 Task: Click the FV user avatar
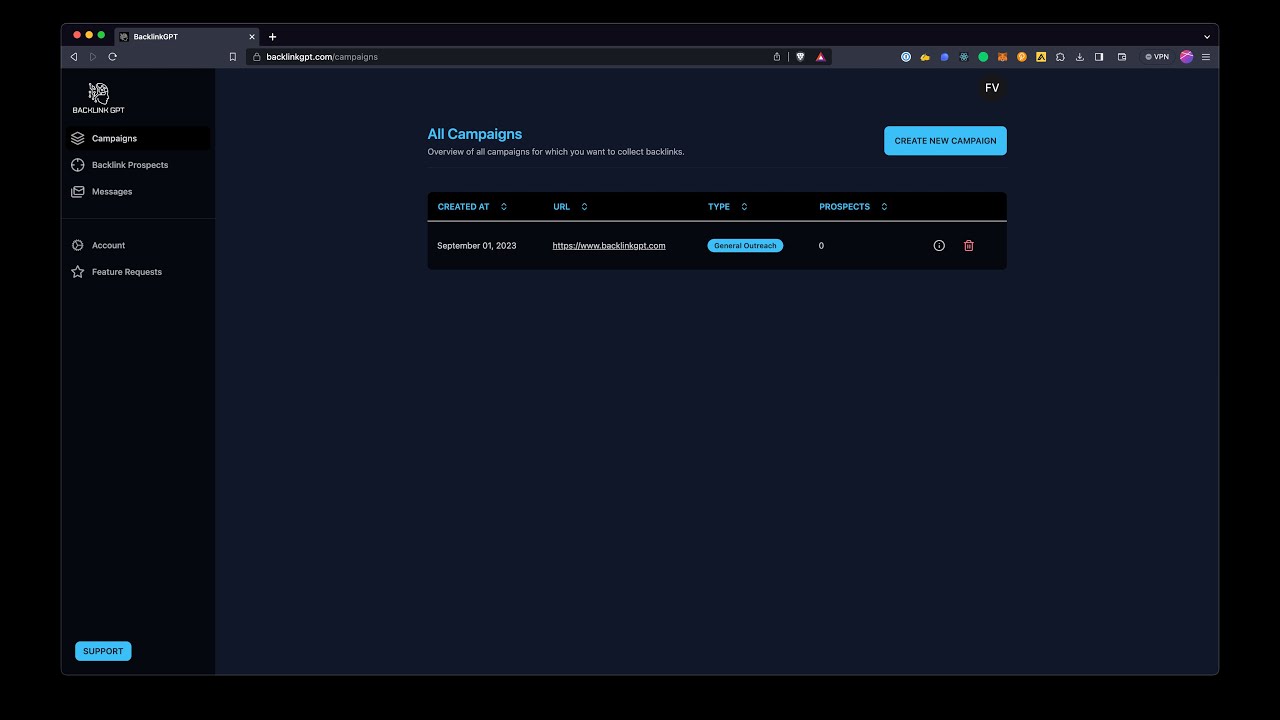(x=991, y=88)
